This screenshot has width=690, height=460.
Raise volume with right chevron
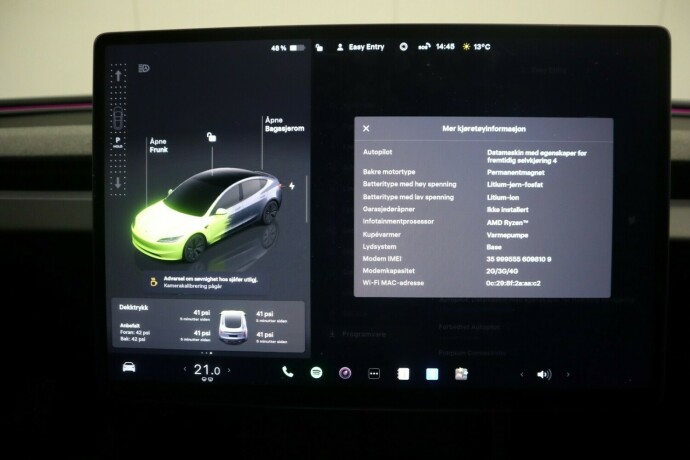pos(568,375)
